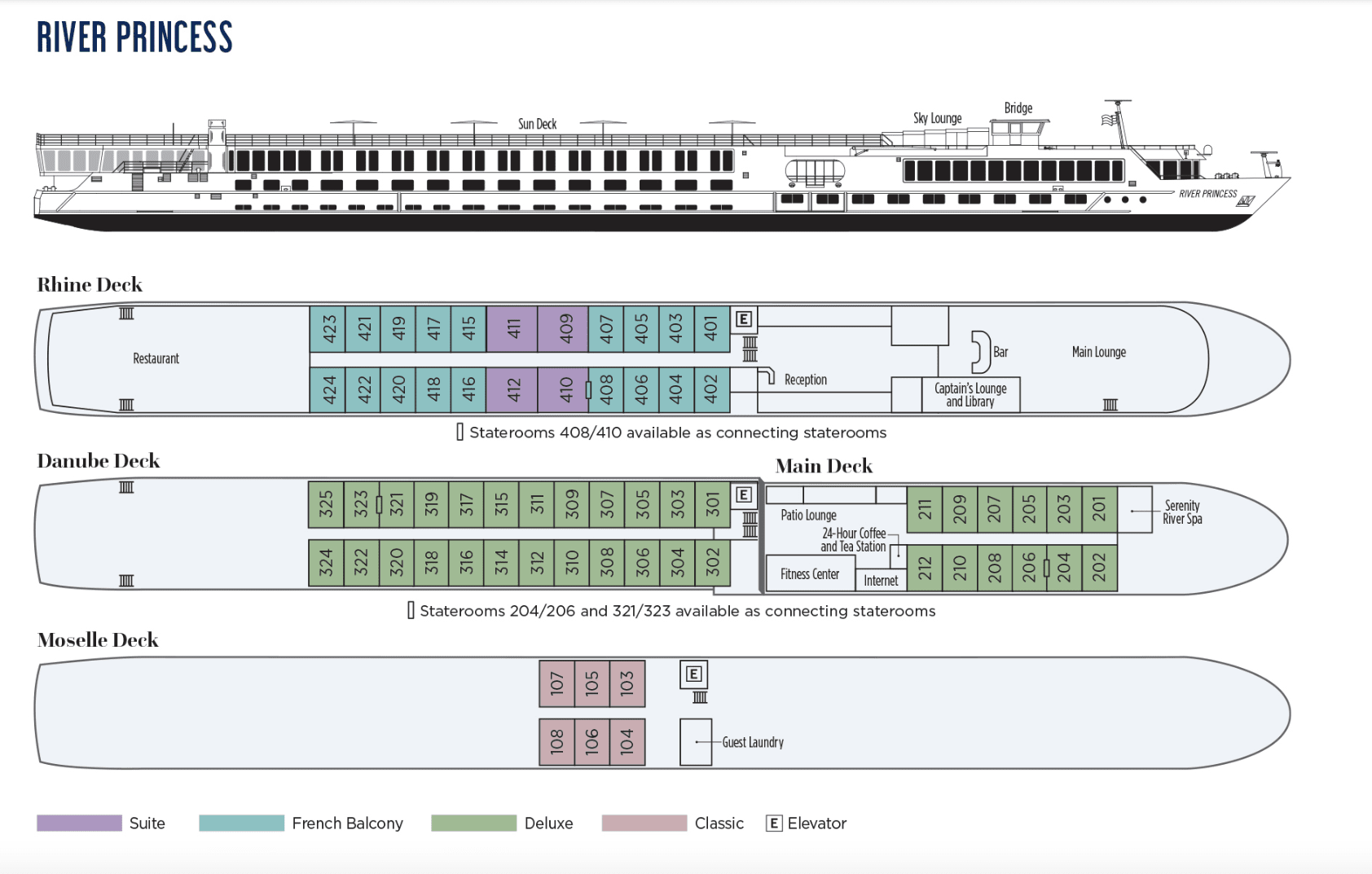1372x874 pixels.
Task: Click the 24-Hour Coffee and Tea Station label
Action: 853,540
